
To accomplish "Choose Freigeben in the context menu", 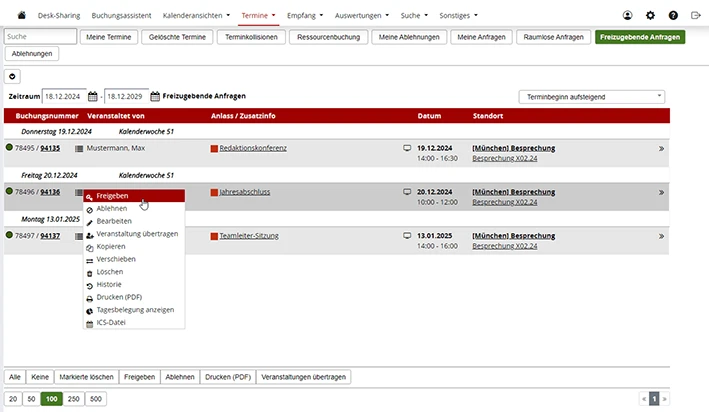I will [x=134, y=196].
